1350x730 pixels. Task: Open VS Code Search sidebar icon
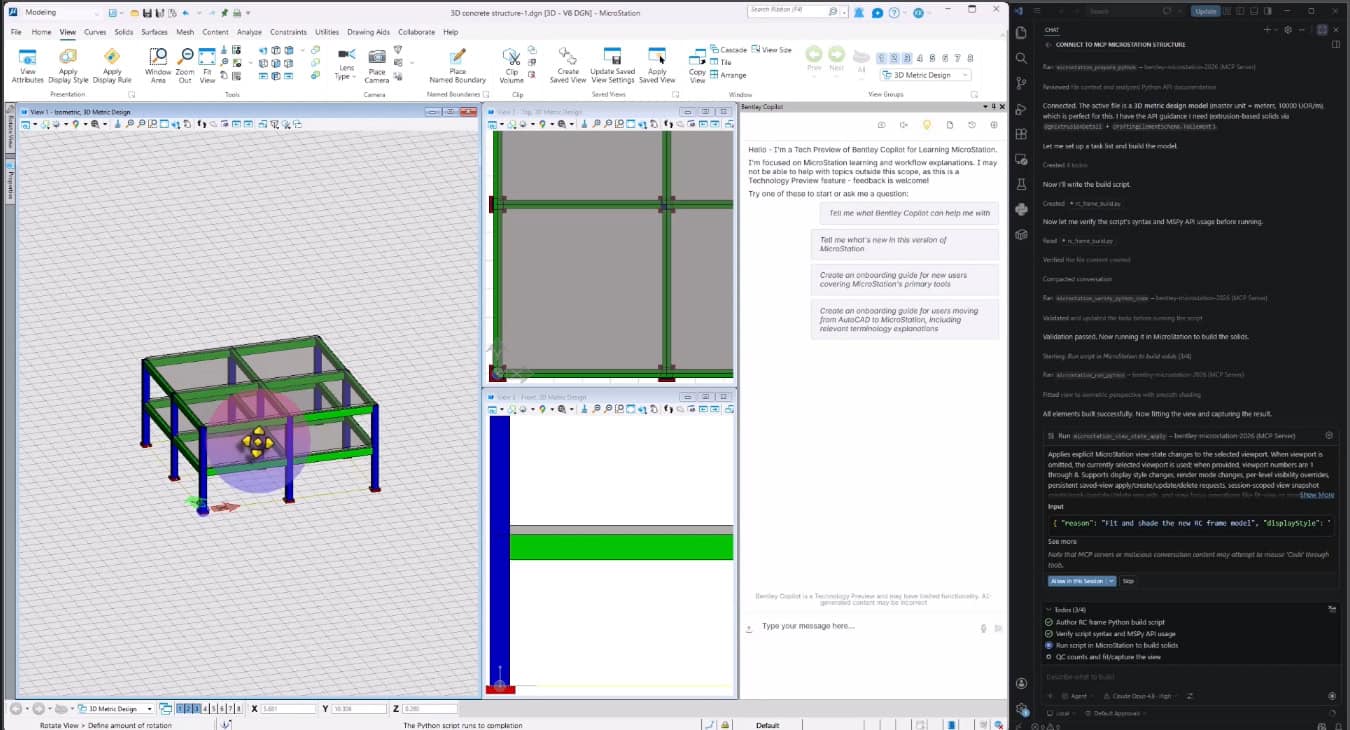click(x=1021, y=58)
